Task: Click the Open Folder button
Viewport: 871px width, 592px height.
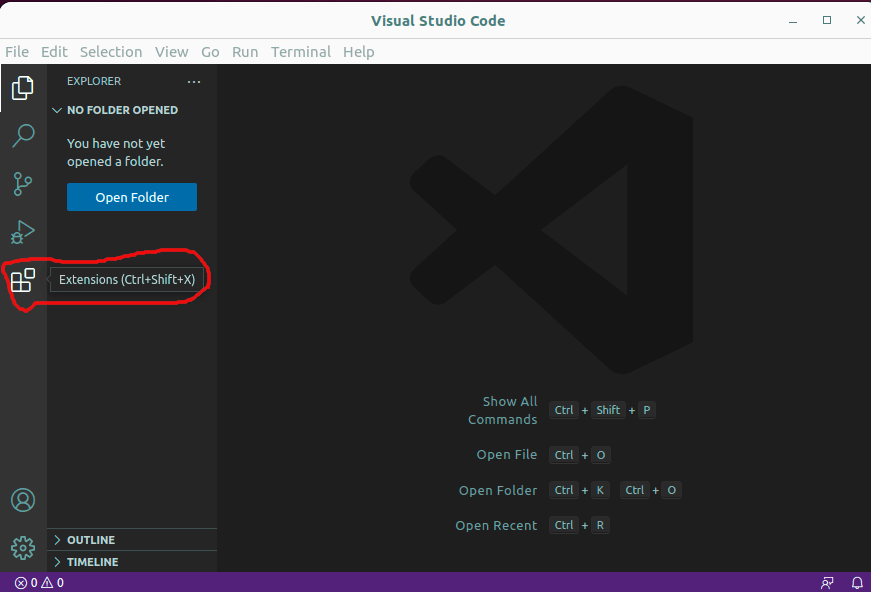Action: 131,197
